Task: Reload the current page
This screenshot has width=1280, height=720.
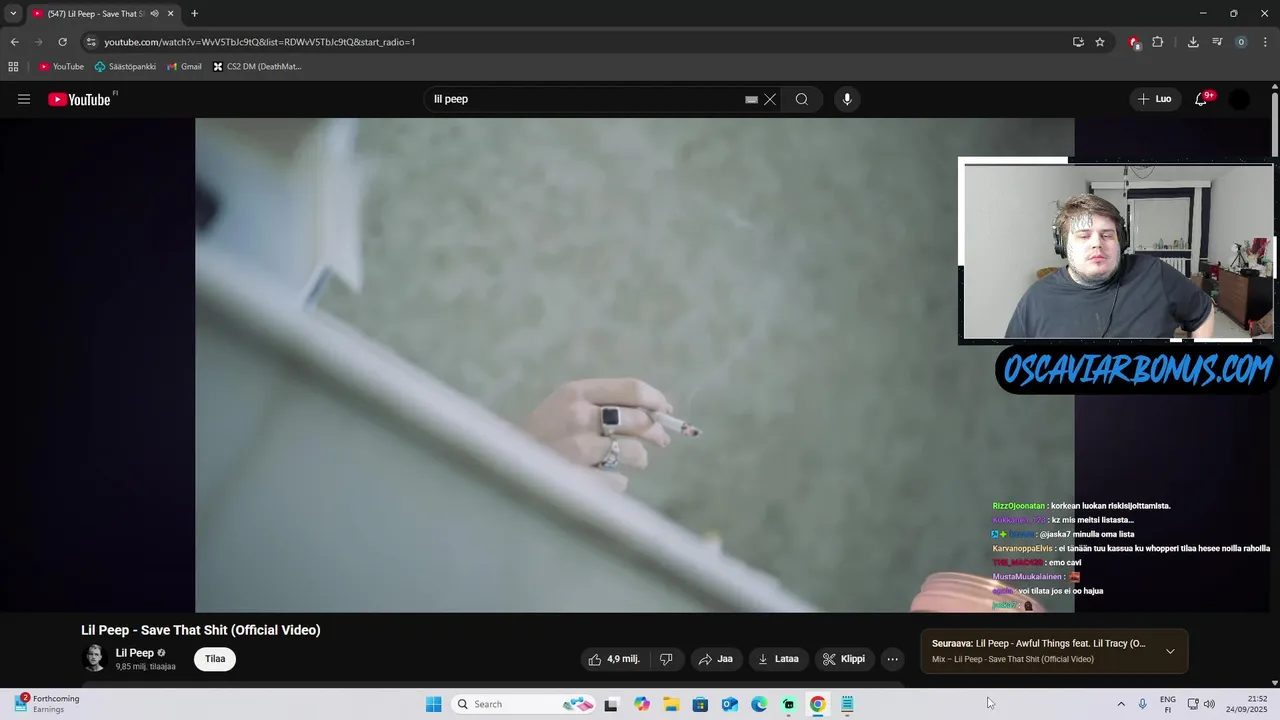Action: coord(62,42)
